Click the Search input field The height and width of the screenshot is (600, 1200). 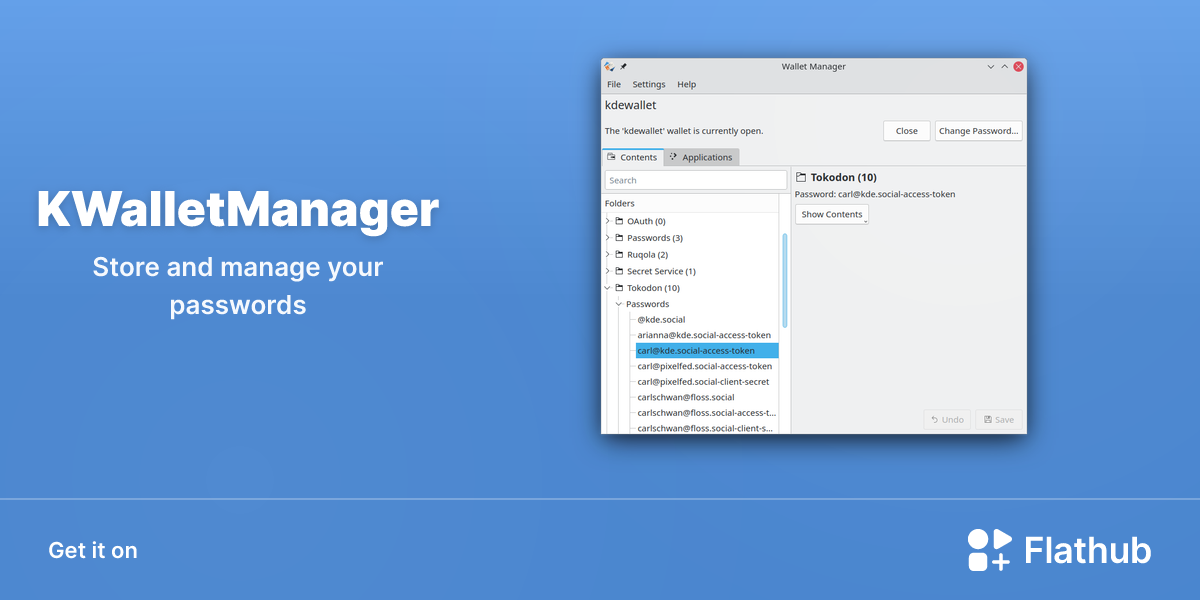[696, 180]
